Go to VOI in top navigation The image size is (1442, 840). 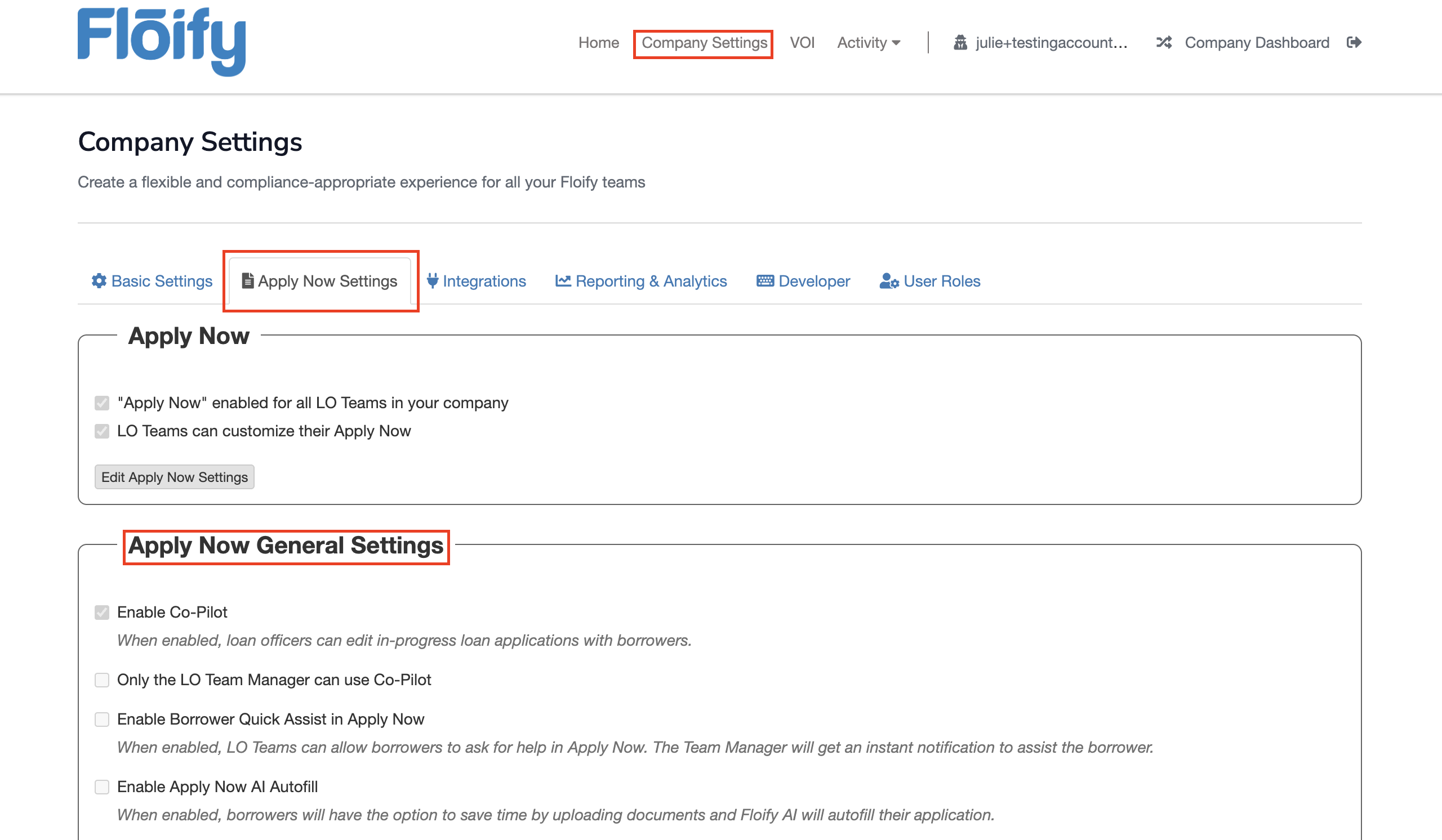click(x=802, y=42)
